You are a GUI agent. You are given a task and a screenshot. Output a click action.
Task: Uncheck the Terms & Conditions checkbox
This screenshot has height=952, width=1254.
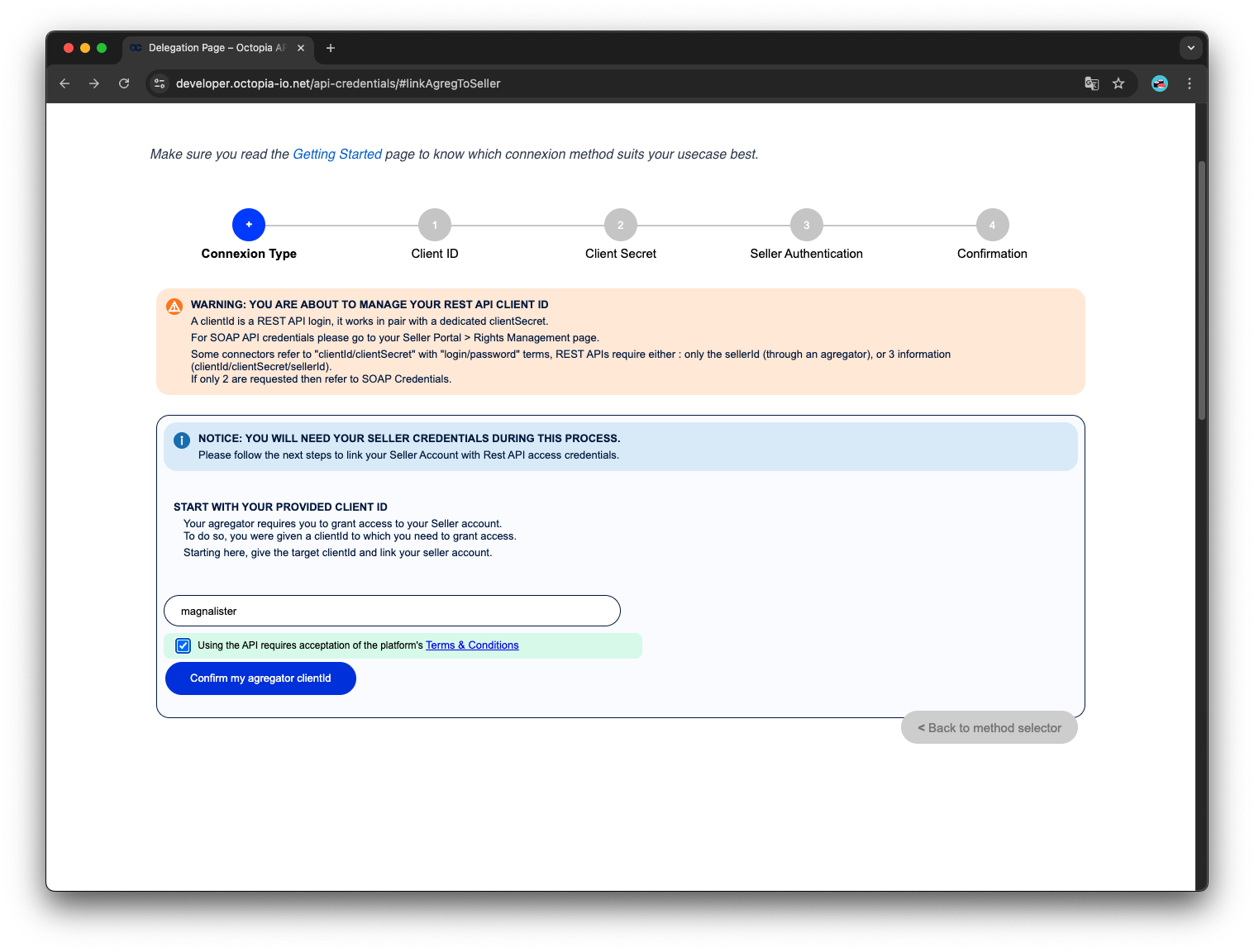click(x=184, y=645)
